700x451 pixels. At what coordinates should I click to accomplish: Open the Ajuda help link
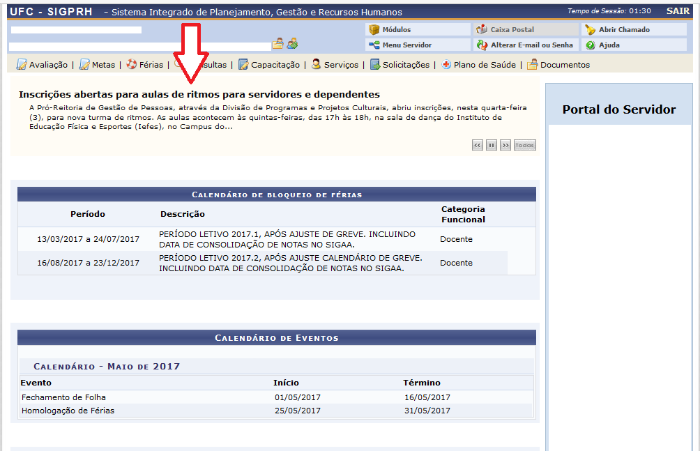(x=608, y=45)
